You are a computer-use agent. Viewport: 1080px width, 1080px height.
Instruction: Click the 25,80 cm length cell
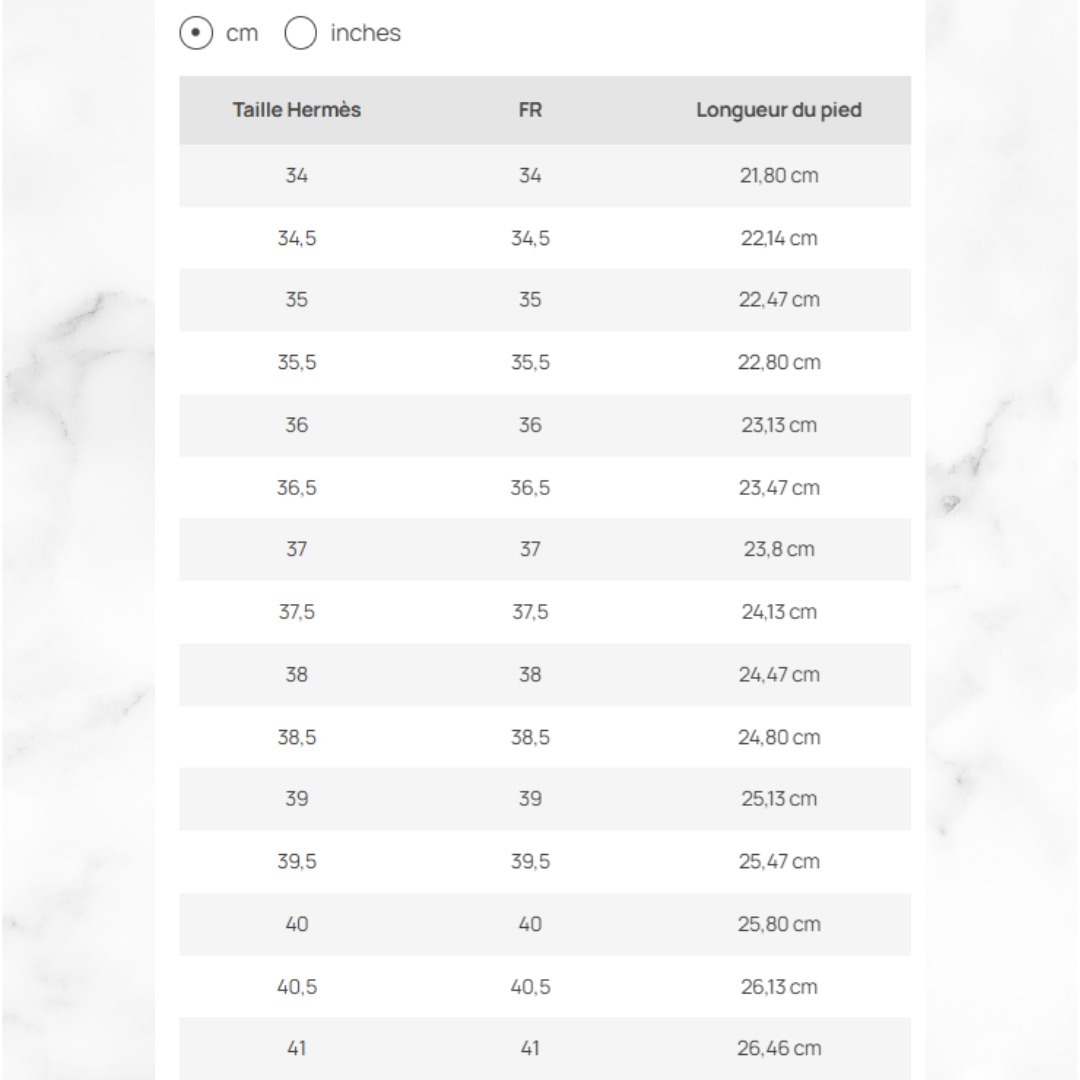[x=779, y=924]
